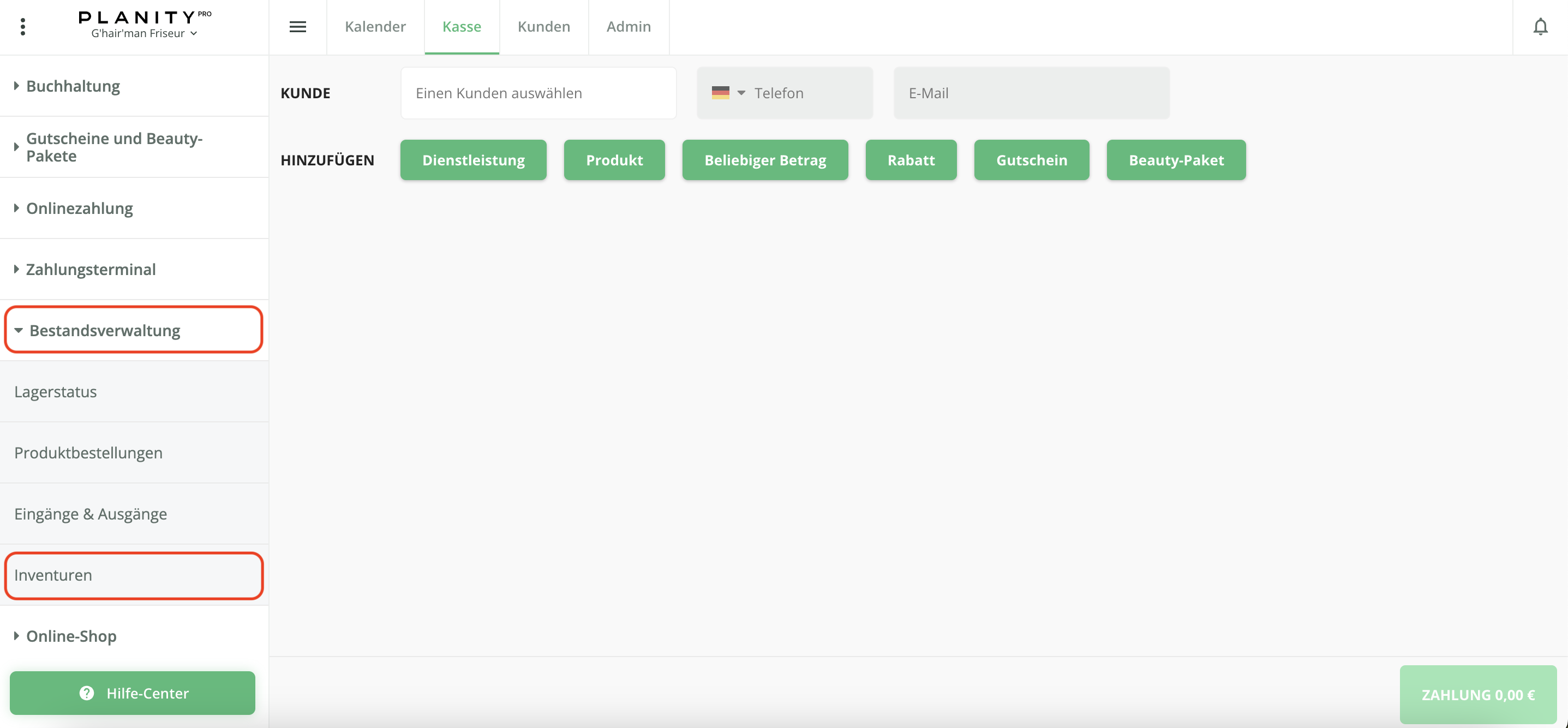Open Inventuren in the sidebar
The height and width of the screenshot is (728, 1568).
[53, 575]
